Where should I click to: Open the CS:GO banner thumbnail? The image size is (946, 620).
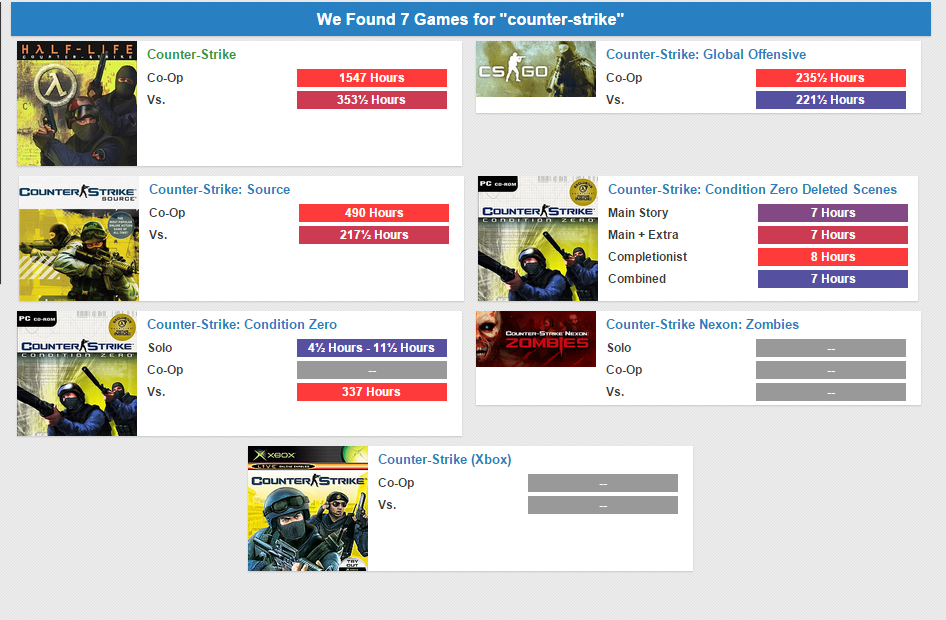click(x=536, y=69)
